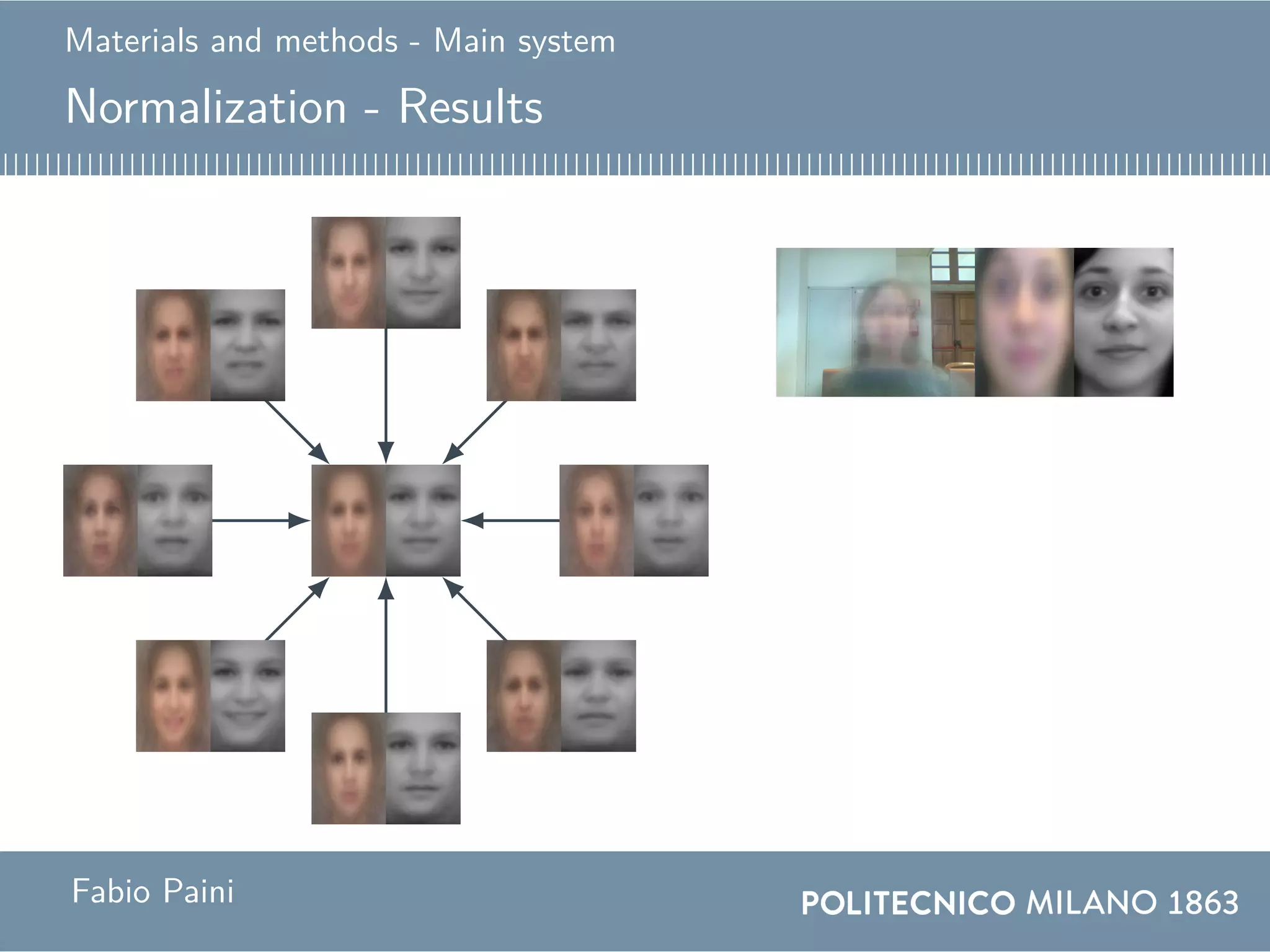Image resolution: width=1270 pixels, height=952 pixels.
Task: Click the upper-right frowning face image pair
Action: (x=561, y=345)
